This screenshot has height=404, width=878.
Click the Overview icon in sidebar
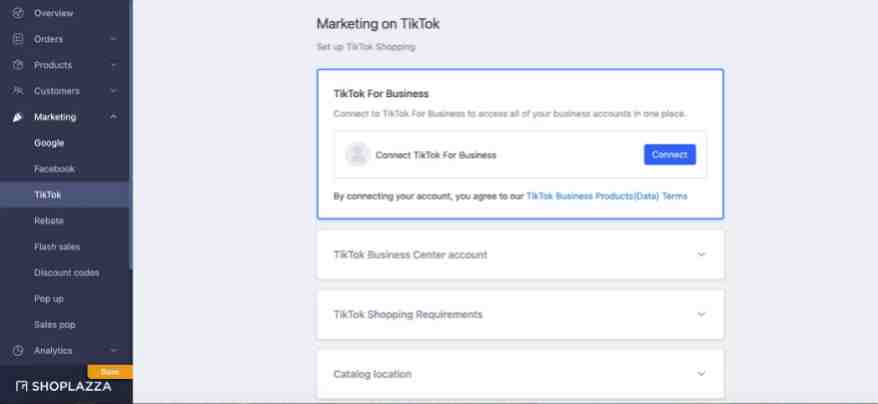(18, 12)
